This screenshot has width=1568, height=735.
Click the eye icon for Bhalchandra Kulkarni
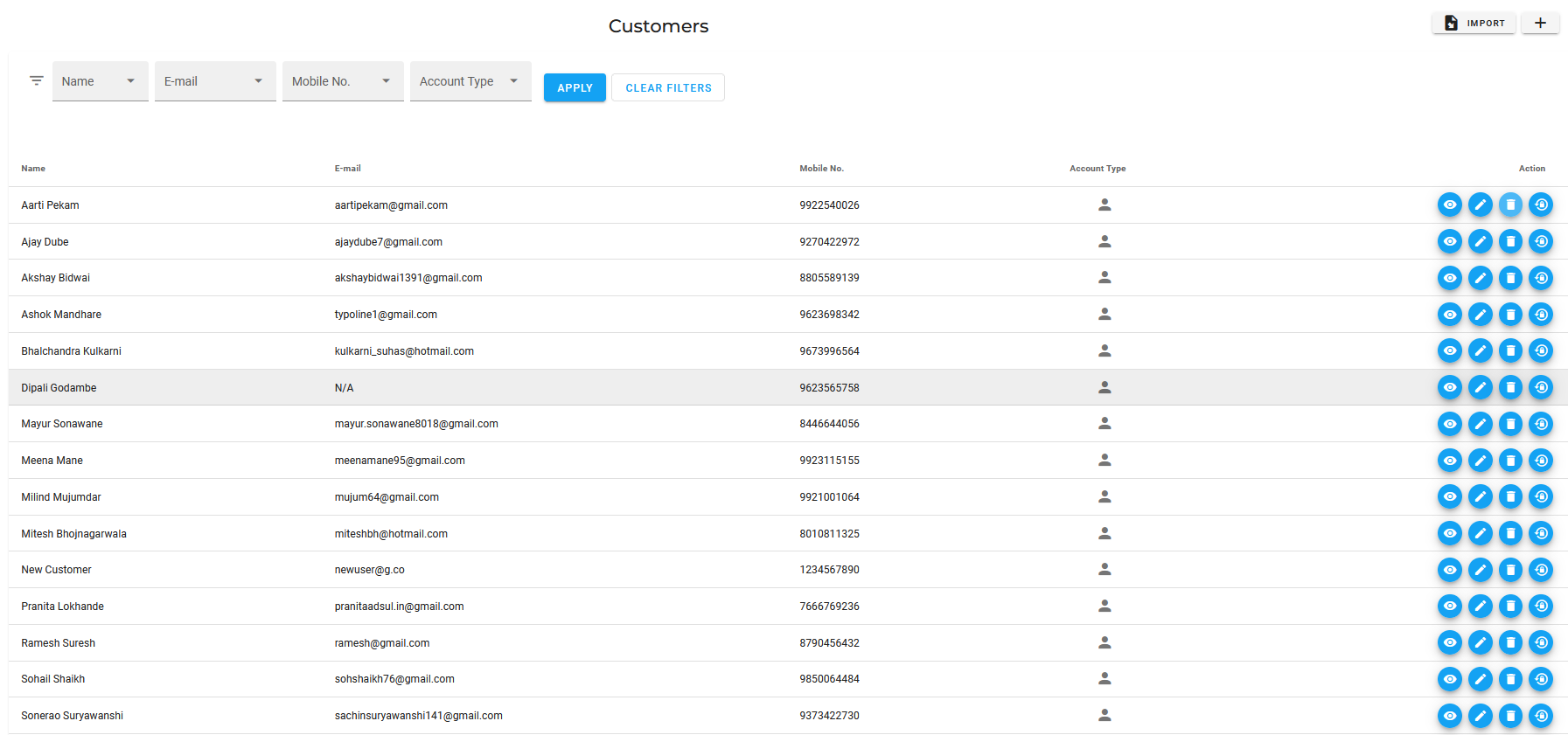tap(1449, 350)
